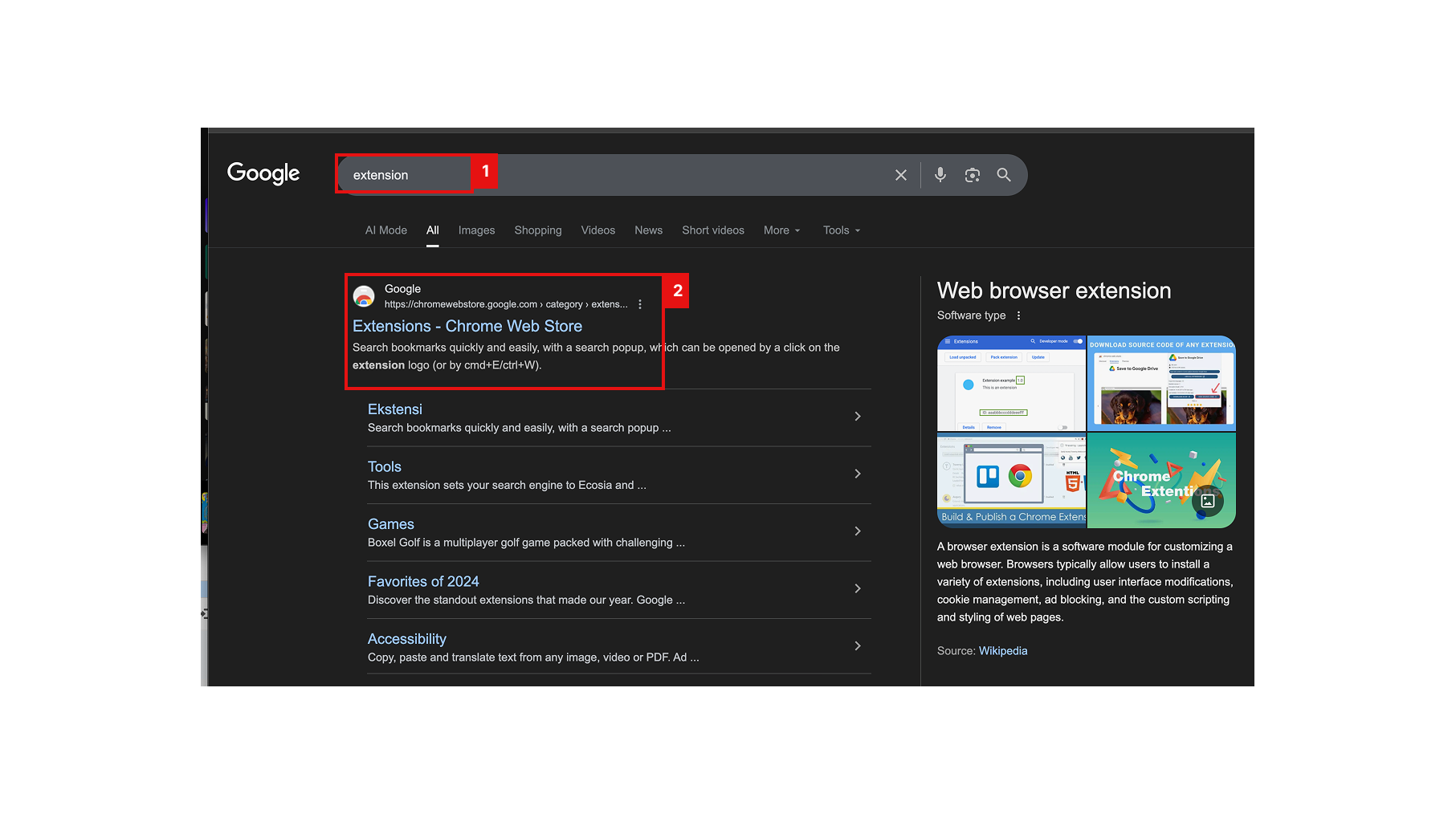Switch to Short videos tab
The width and height of the screenshot is (1456, 814).
coord(713,230)
